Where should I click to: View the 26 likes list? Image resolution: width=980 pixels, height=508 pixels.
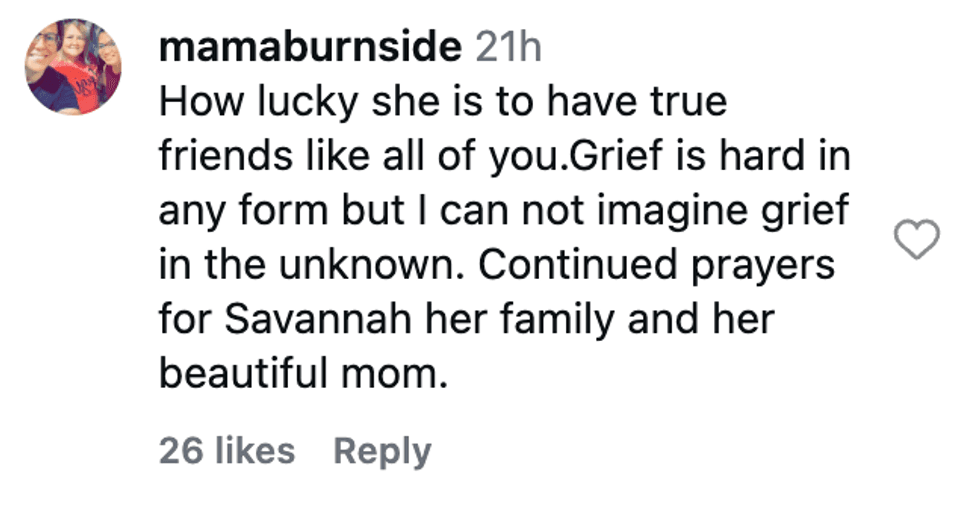pyautogui.click(x=227, y=450)
